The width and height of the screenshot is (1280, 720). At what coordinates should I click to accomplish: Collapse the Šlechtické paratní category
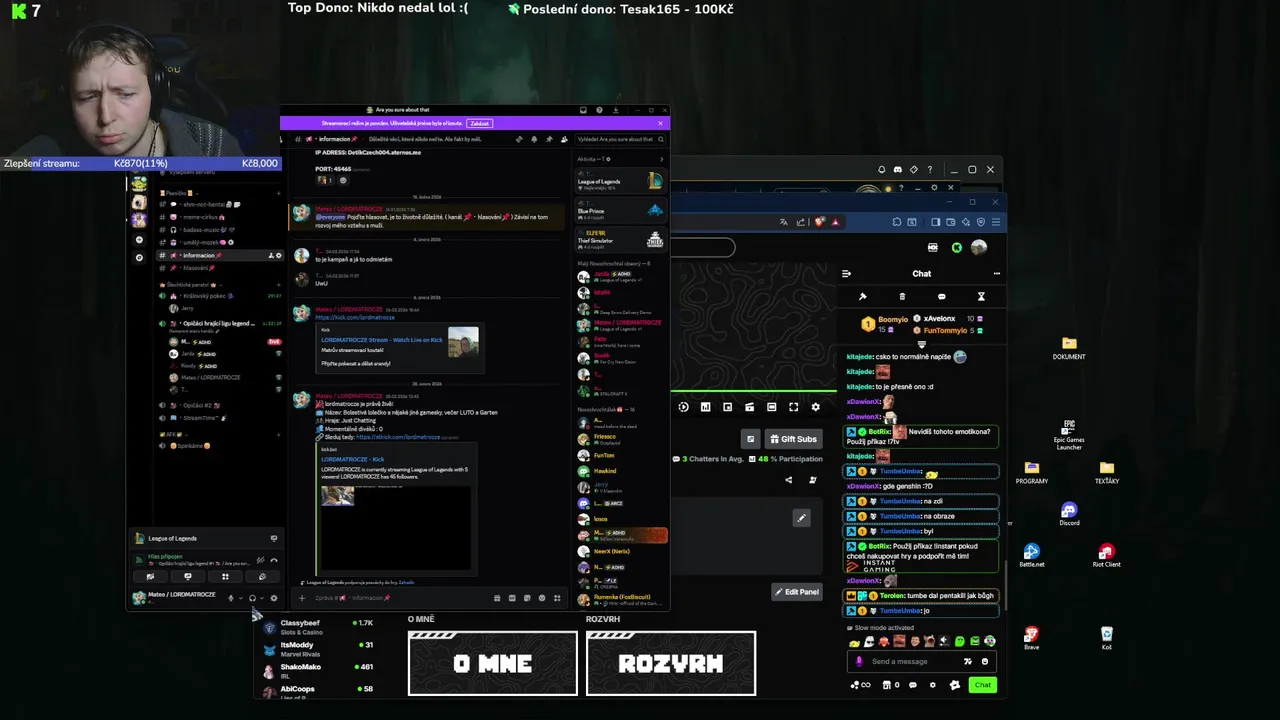pos(190,285)
